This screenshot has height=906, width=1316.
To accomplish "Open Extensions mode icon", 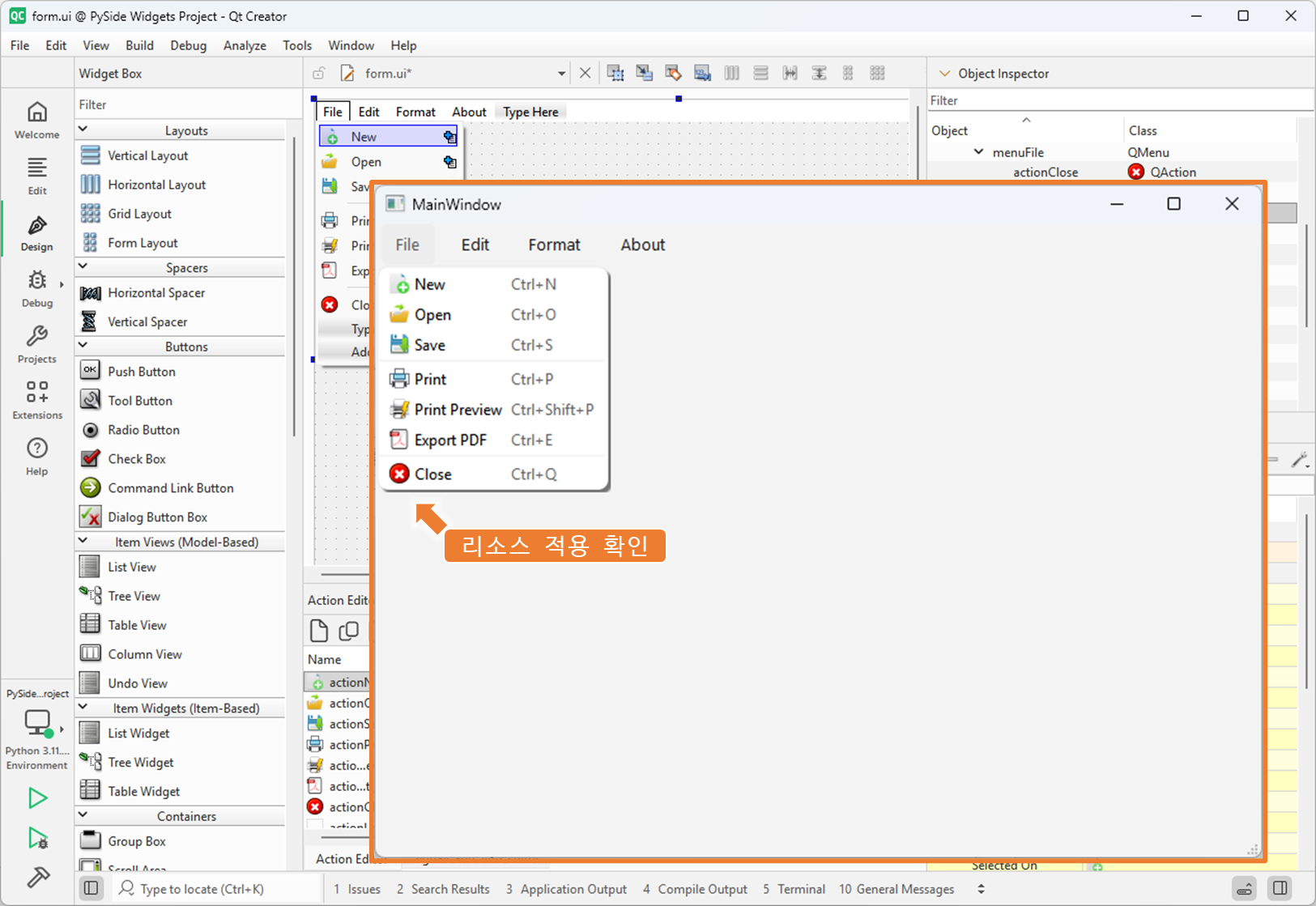I will (37, 401).
